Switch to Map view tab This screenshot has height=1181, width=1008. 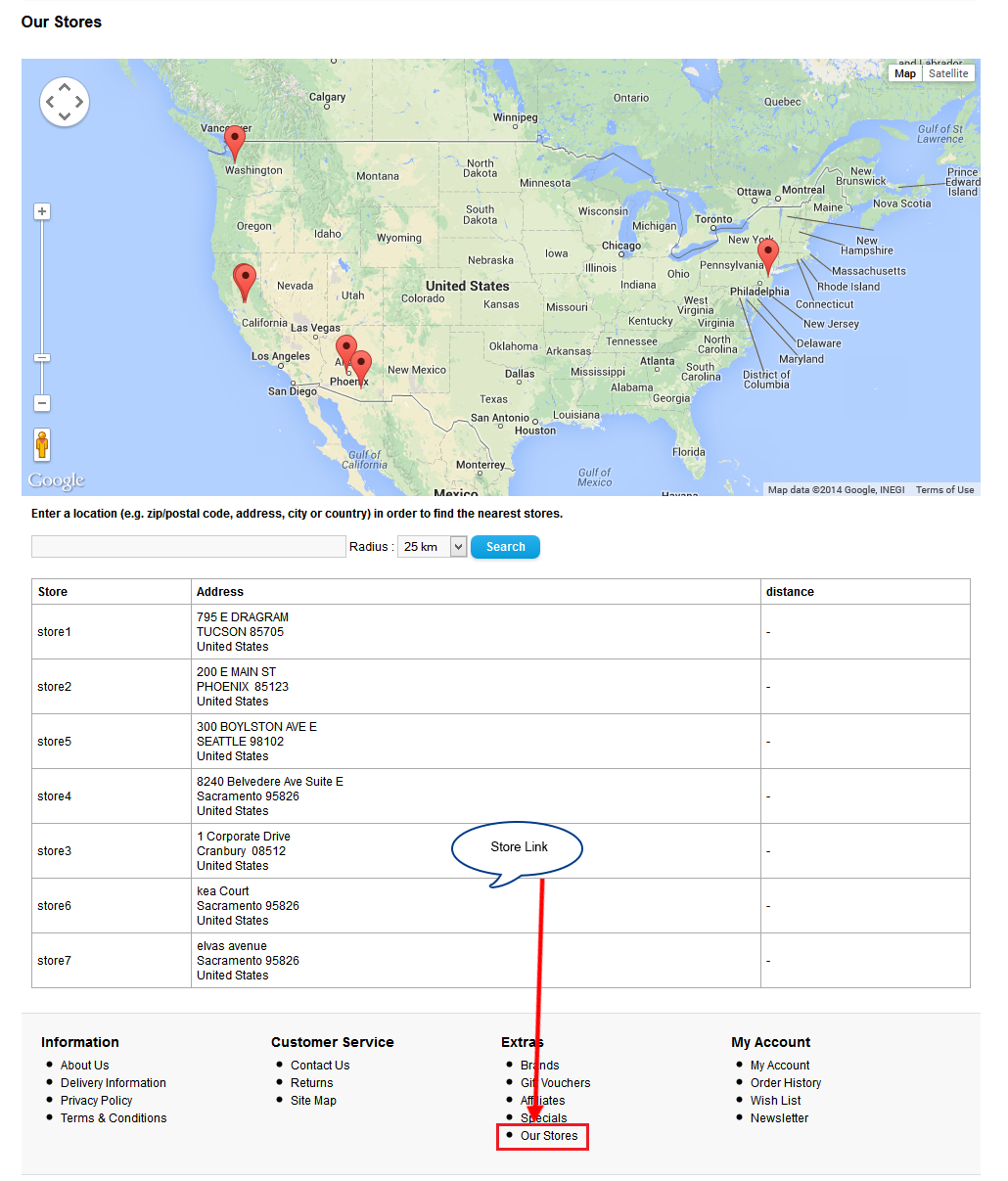(x=905, y=73)
